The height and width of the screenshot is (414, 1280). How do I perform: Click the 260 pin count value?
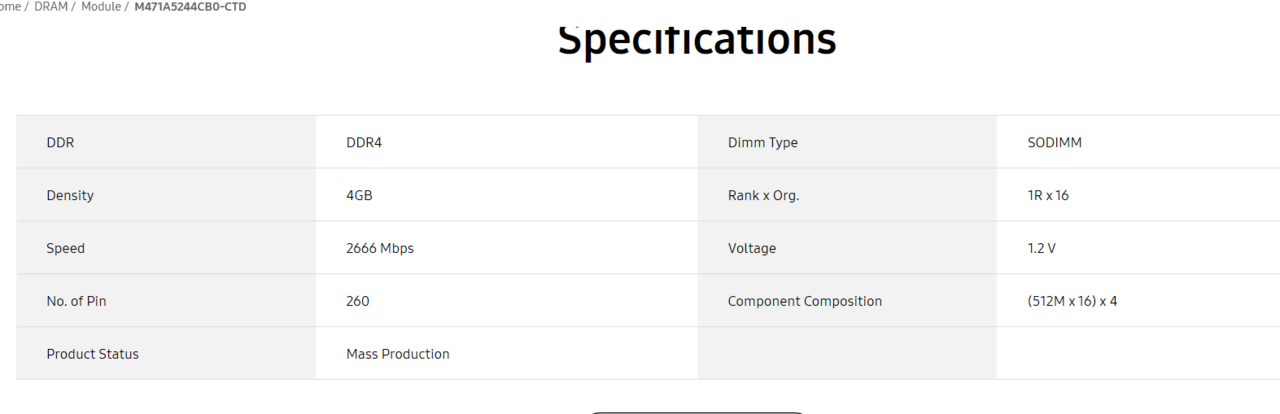tap(358, 301)
